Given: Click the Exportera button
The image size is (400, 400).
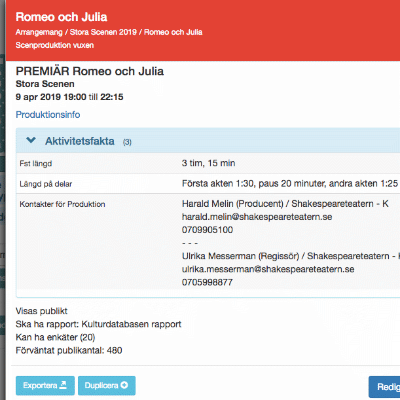Looking at the screenshot, I should click(45, 386).
